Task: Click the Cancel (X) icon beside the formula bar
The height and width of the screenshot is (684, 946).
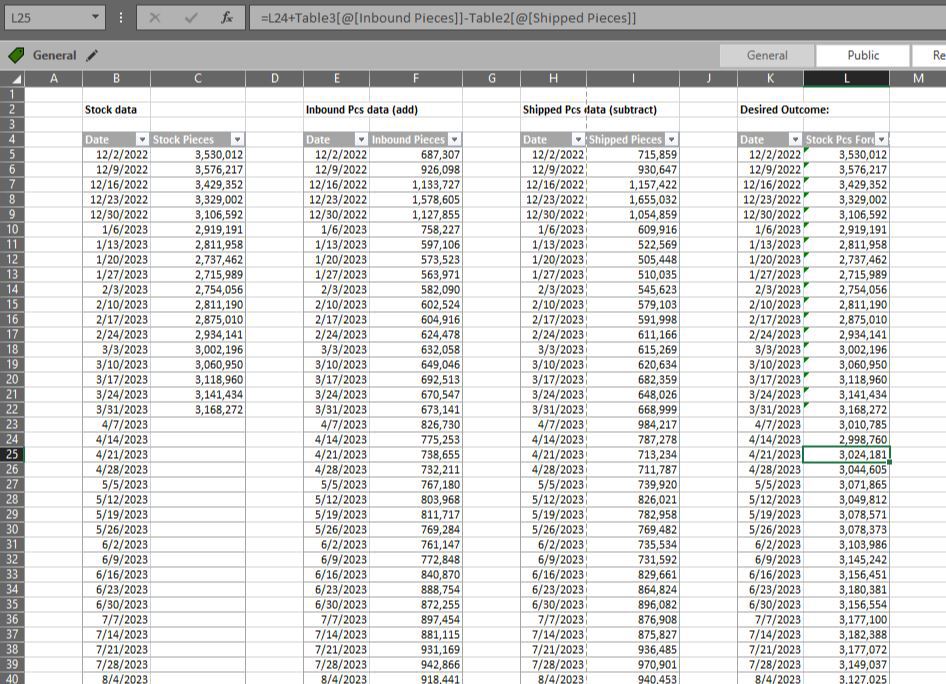Action: click(x=153, y=17)
